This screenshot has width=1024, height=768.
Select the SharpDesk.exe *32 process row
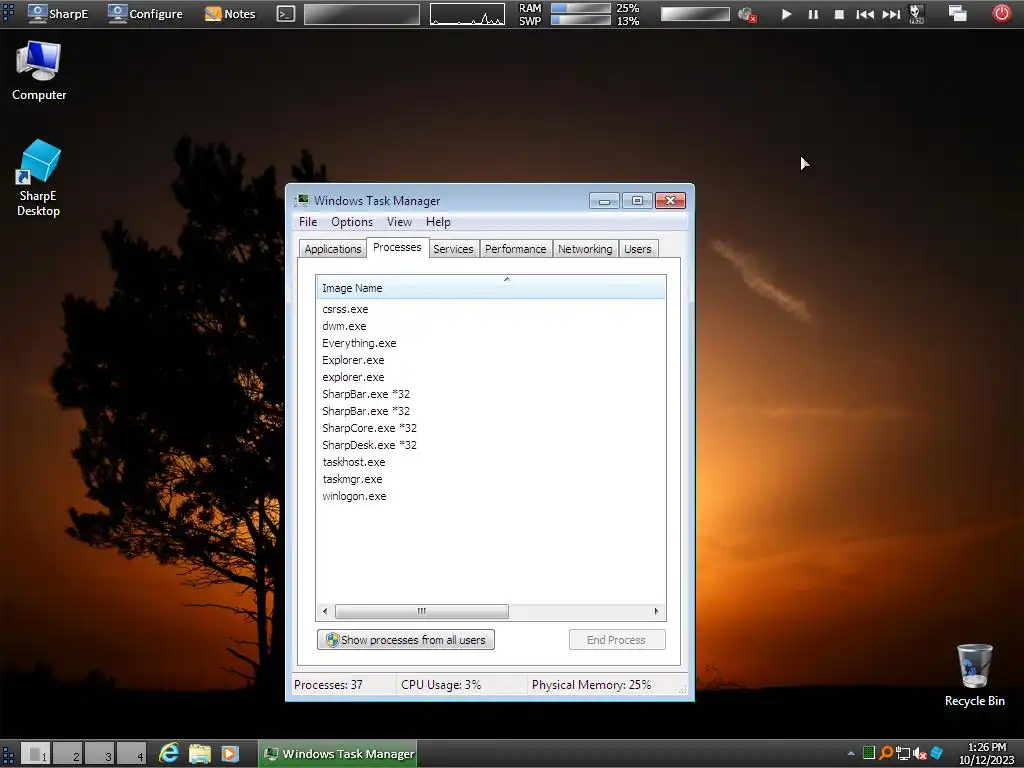490,445
